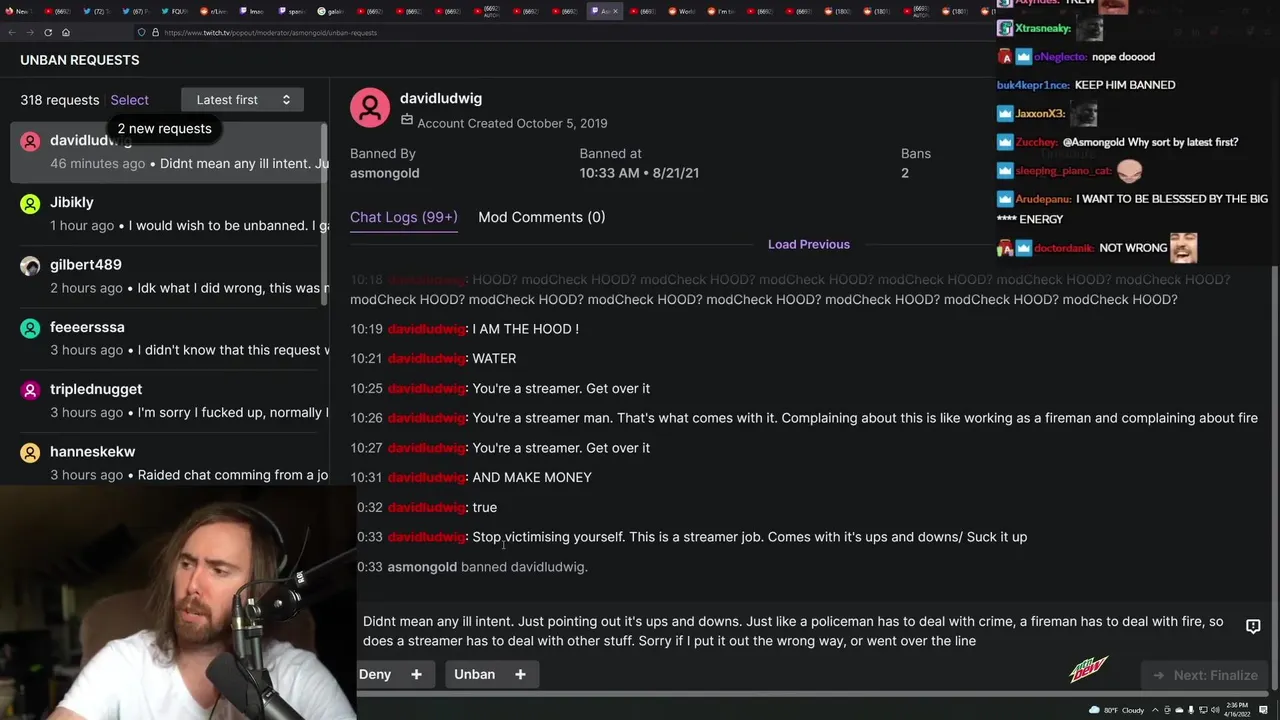Click davidludwig's pink profile avatar
The width and height of the screenshot is (1280, 720).
pos(370,108)
